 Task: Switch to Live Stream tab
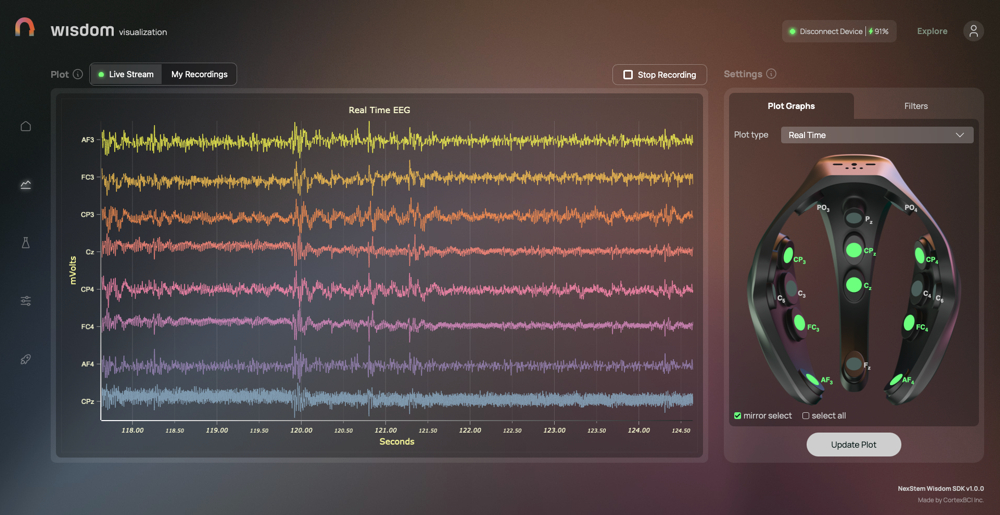pos(126,75)
